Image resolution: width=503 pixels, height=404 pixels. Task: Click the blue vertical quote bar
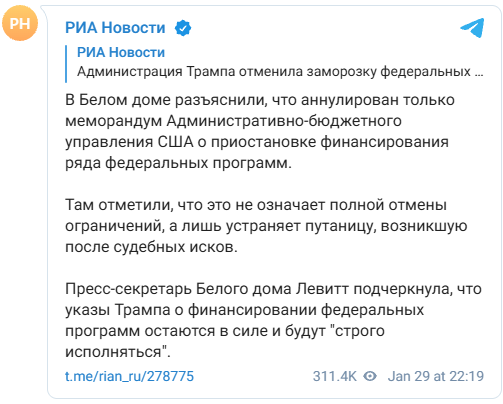point(66,64)
